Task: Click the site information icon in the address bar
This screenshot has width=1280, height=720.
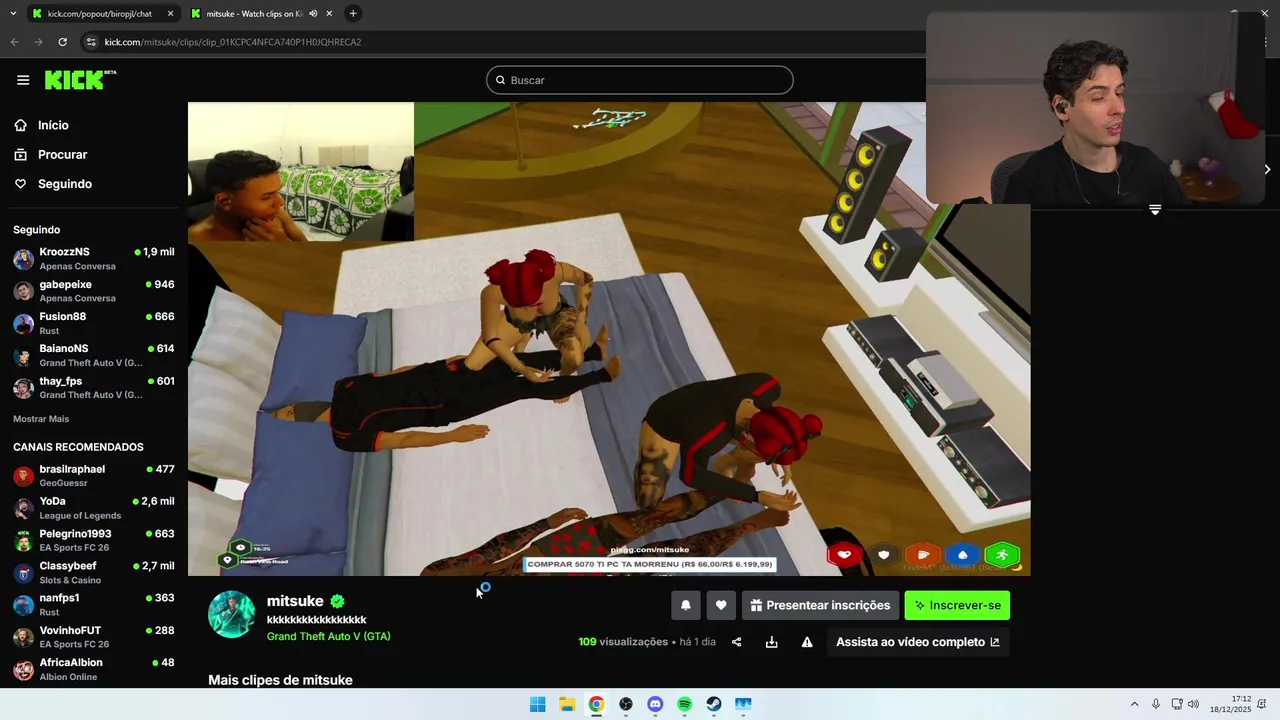Action: tap(91, 42)
